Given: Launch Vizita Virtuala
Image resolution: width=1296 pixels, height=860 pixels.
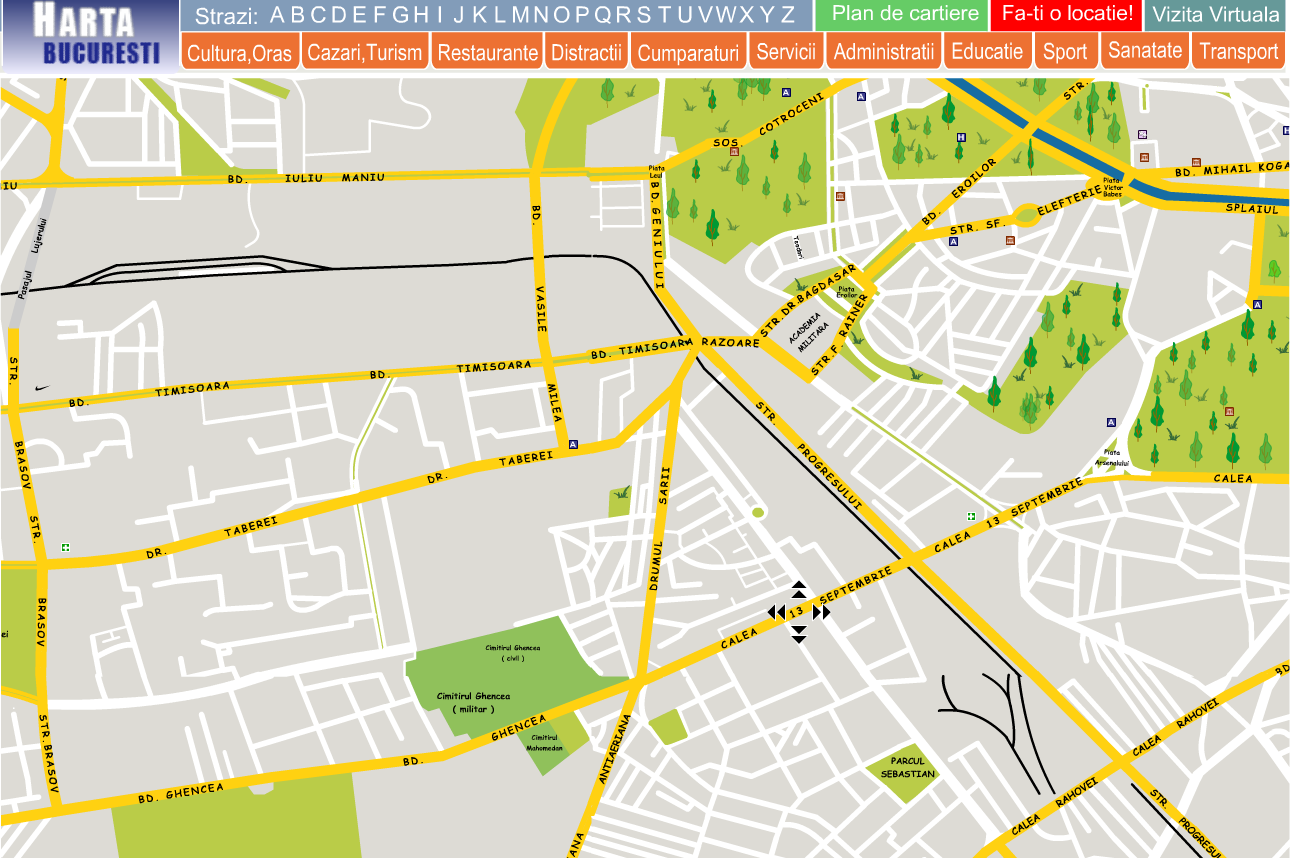Looking at the screenshot, I should coord(1215,15).
